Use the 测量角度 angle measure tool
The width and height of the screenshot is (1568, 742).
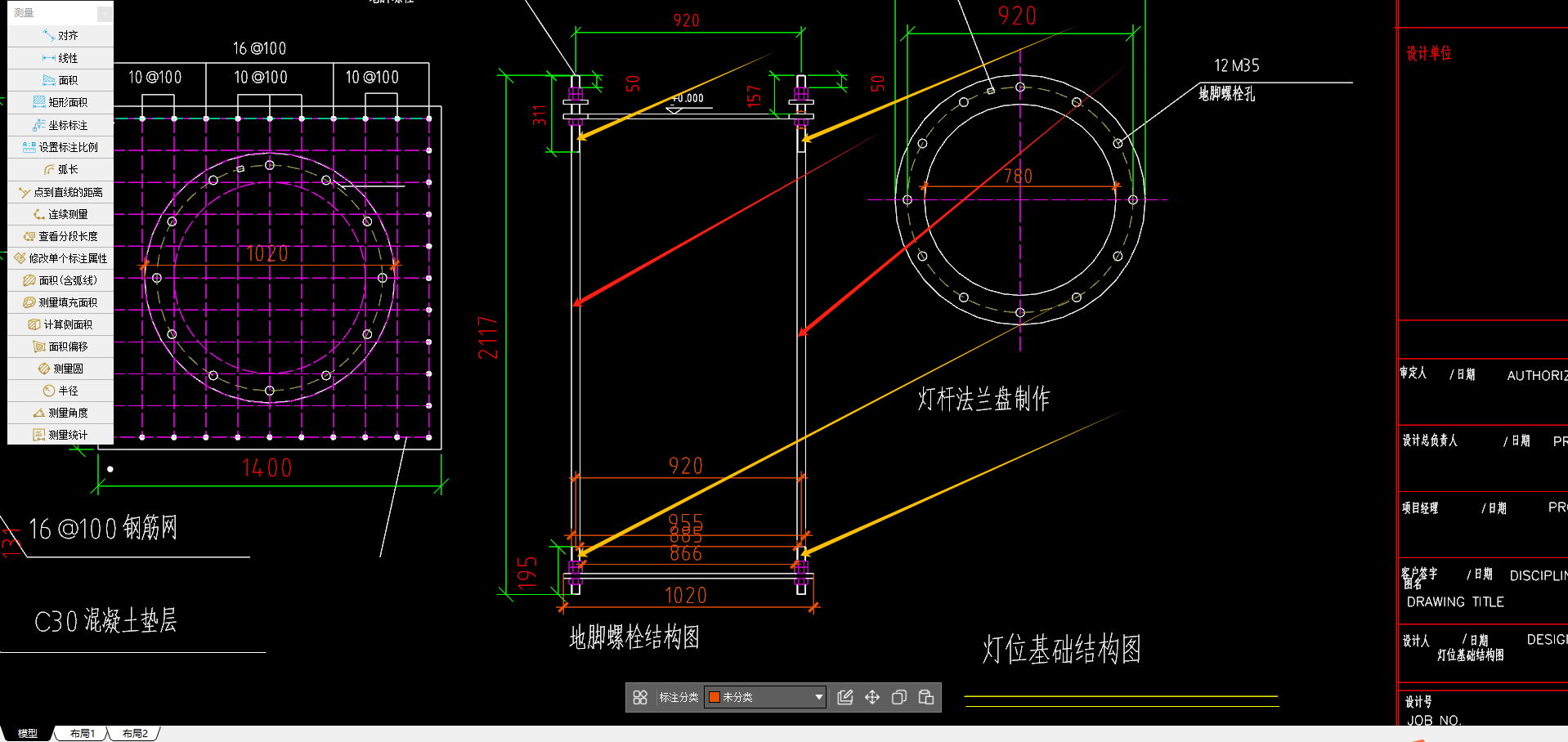(x=60, y=413)
